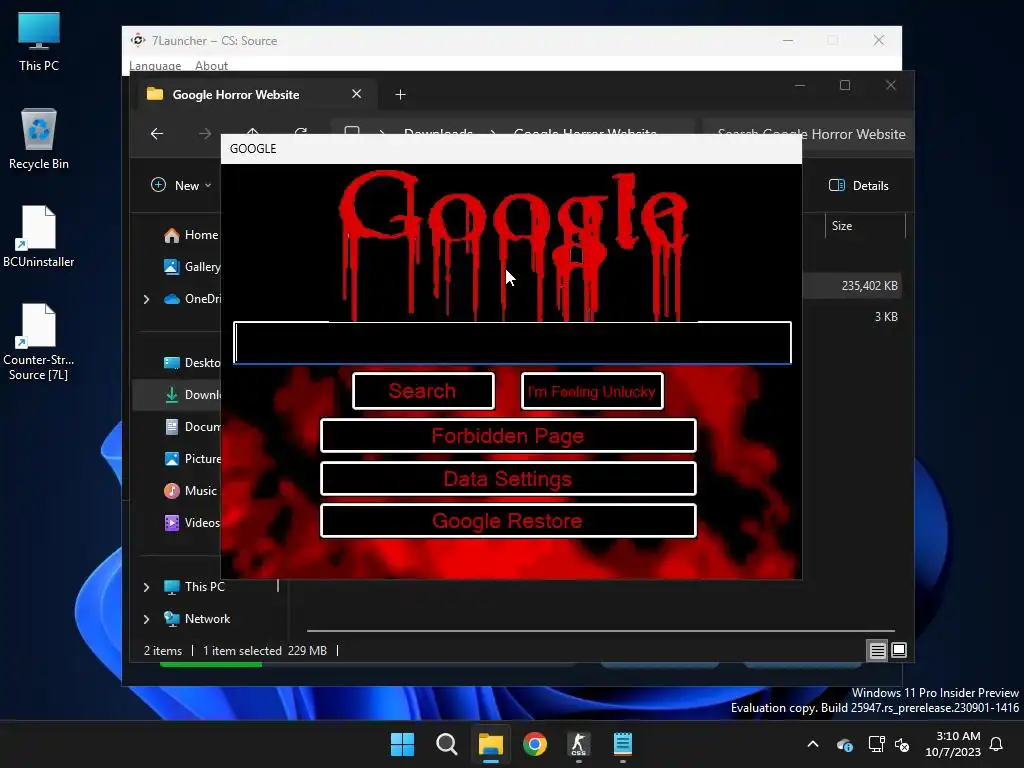Open File Explorer from taskbar
The width and height of the screenshot is (1024, 768).
pyautogui.click(x=490, y=744)
